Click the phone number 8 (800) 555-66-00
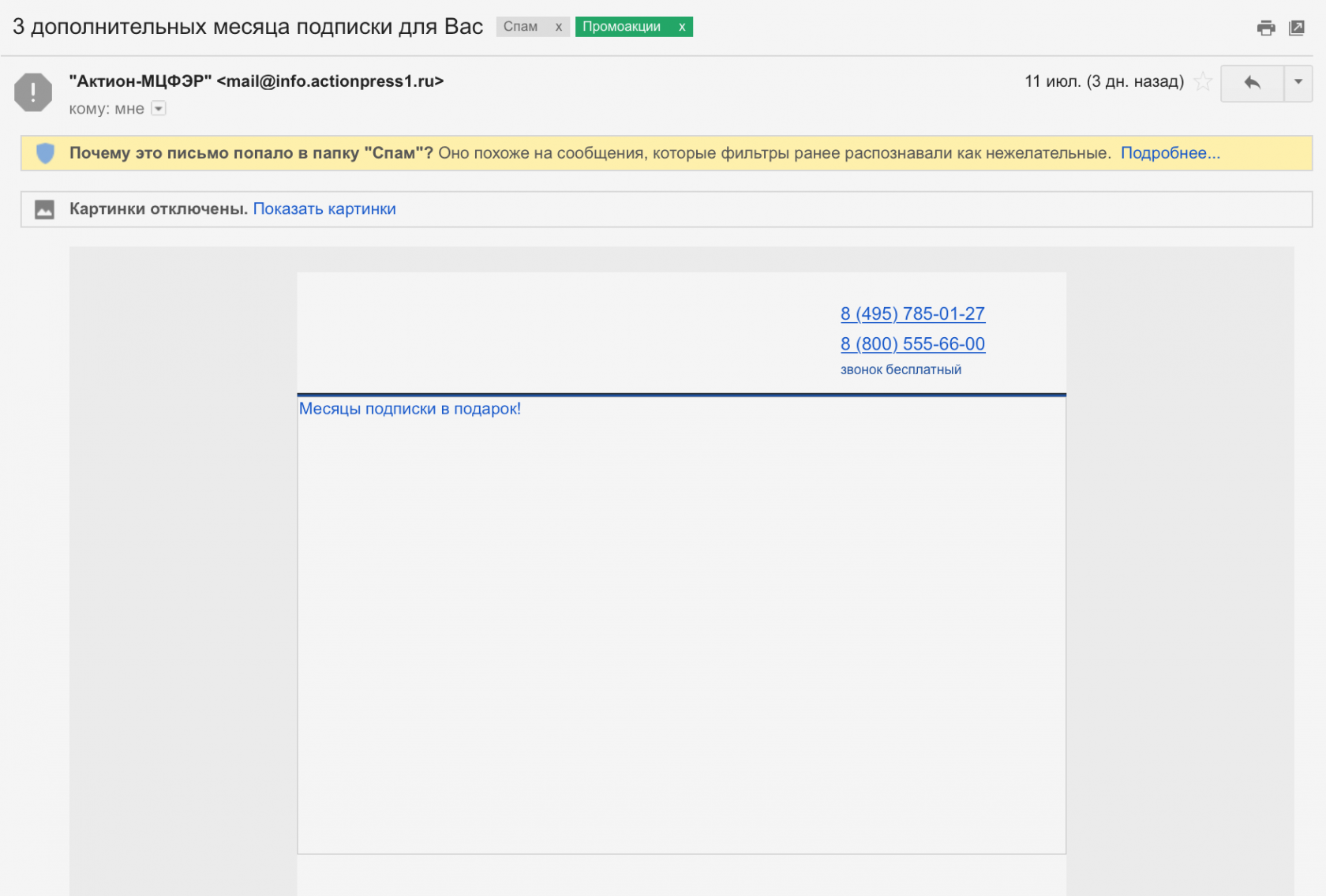The image size is (1326, 896). coord(912,344)
